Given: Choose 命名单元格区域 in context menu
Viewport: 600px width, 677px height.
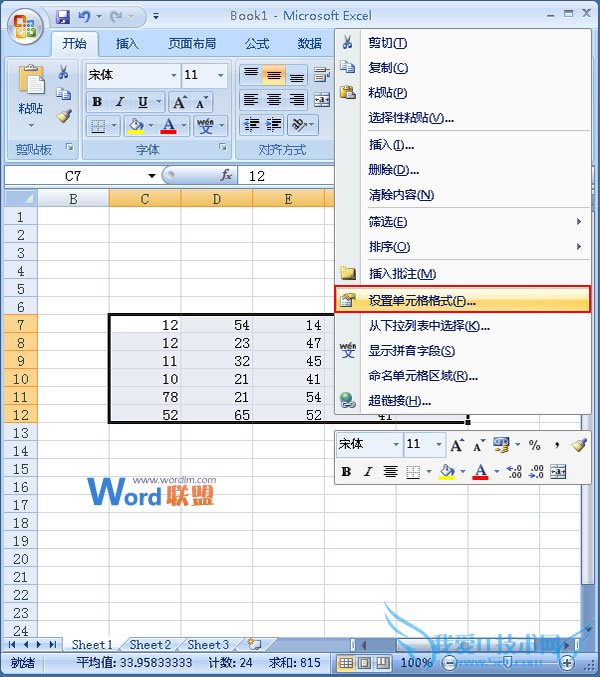Looking at the screenshot, I should coord(462,376).
